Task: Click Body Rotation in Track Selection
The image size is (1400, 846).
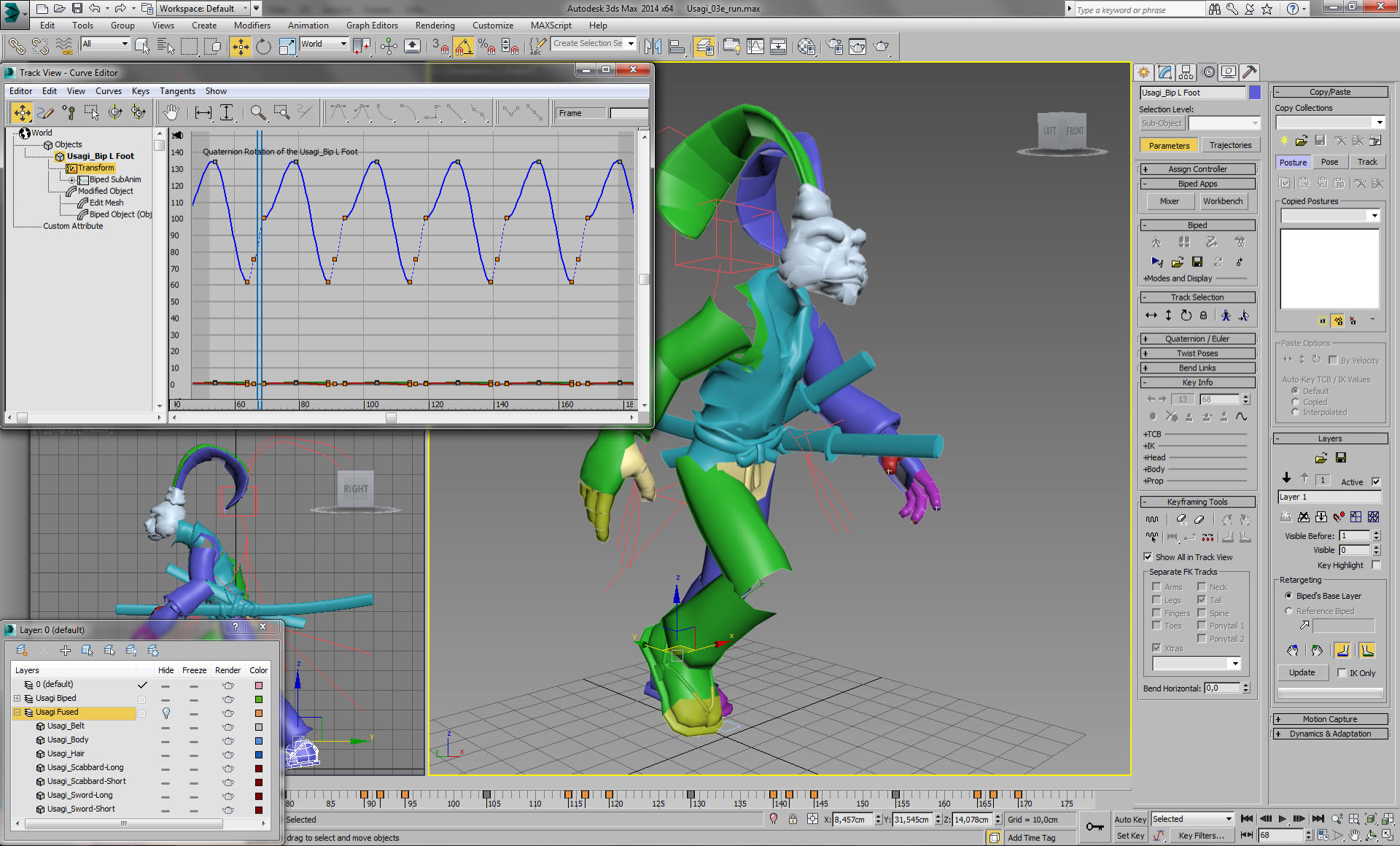Action: [x=1186, y=316]
